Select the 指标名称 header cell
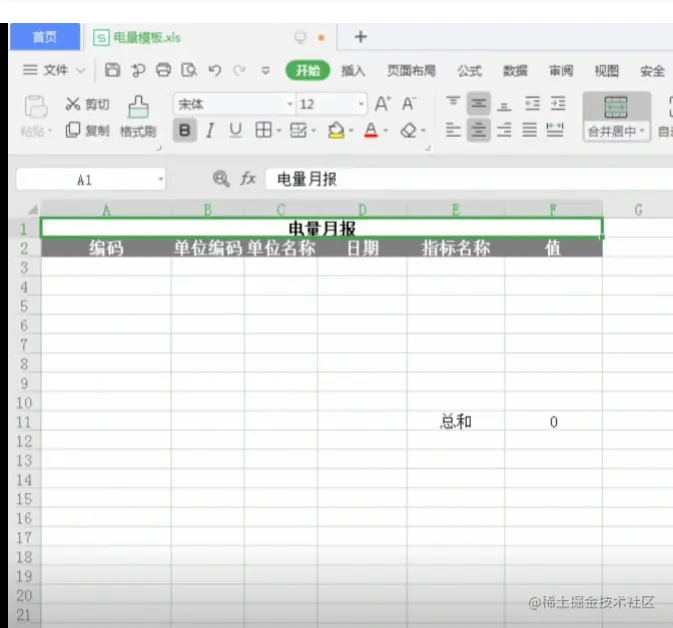 (x=456, y=248)
